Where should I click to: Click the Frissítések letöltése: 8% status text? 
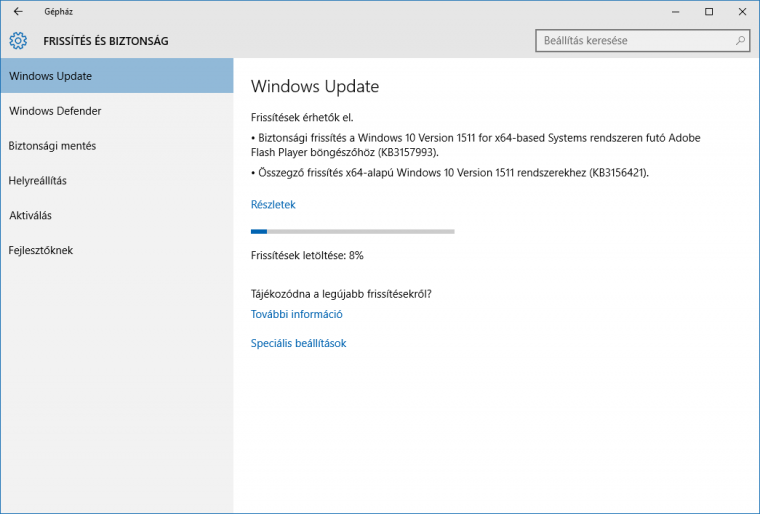307,256
